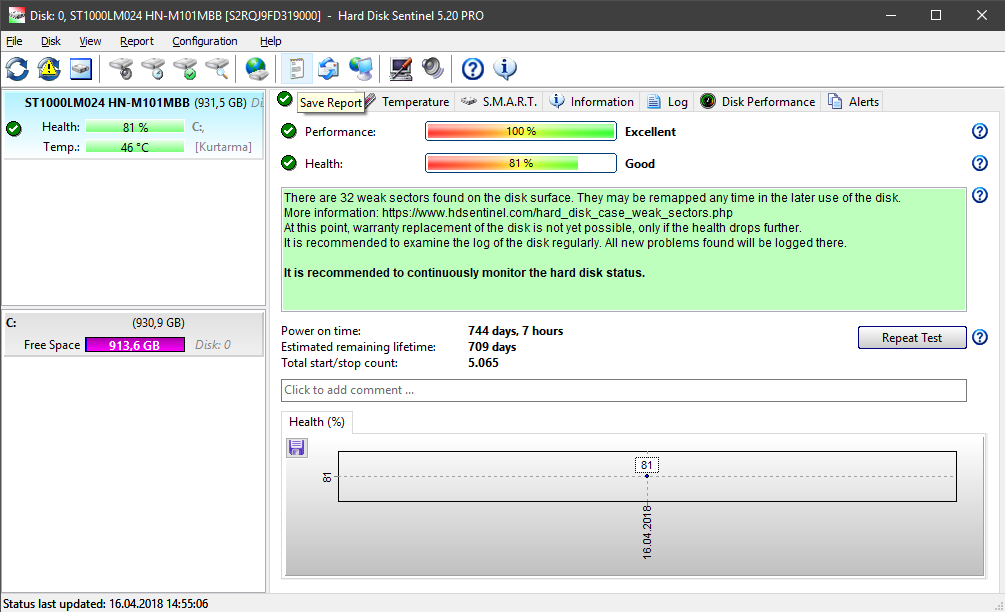Click the 81 data point on health graph

tap(647, 476)
